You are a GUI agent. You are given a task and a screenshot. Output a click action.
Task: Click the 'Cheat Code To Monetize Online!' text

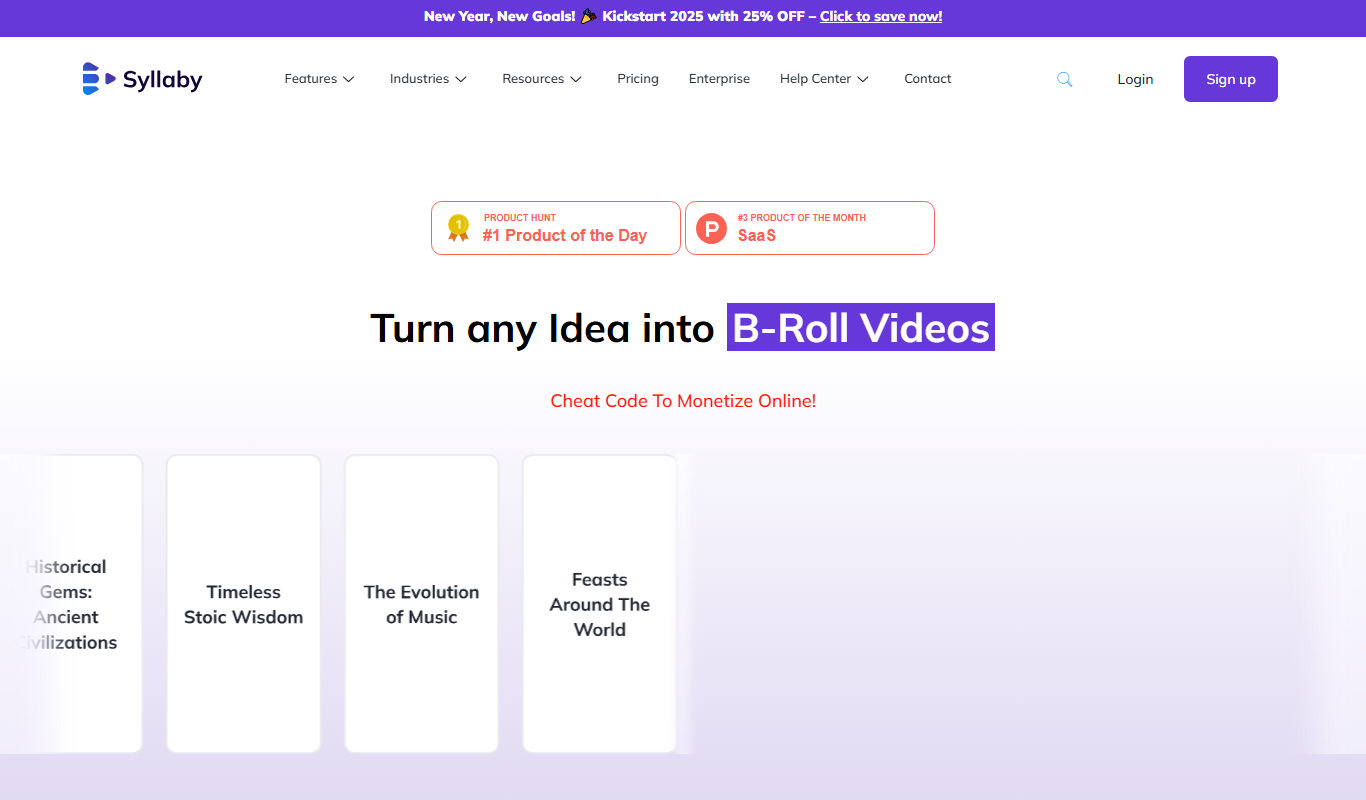click(x=683, y=401)
